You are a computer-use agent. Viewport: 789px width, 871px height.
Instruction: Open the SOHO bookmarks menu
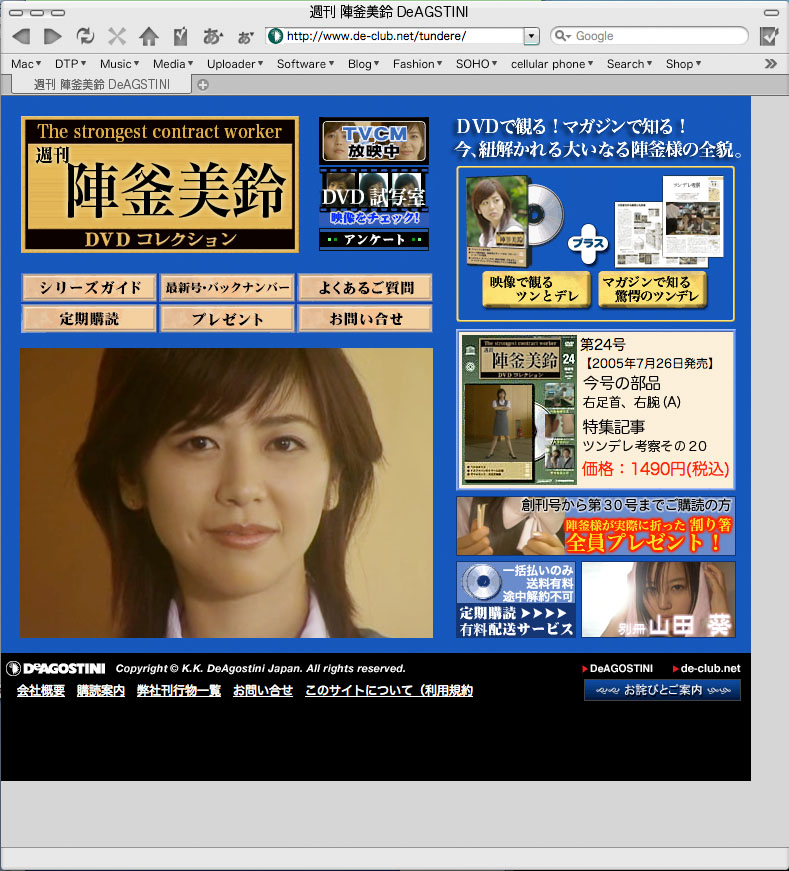[x=476, y=64]
